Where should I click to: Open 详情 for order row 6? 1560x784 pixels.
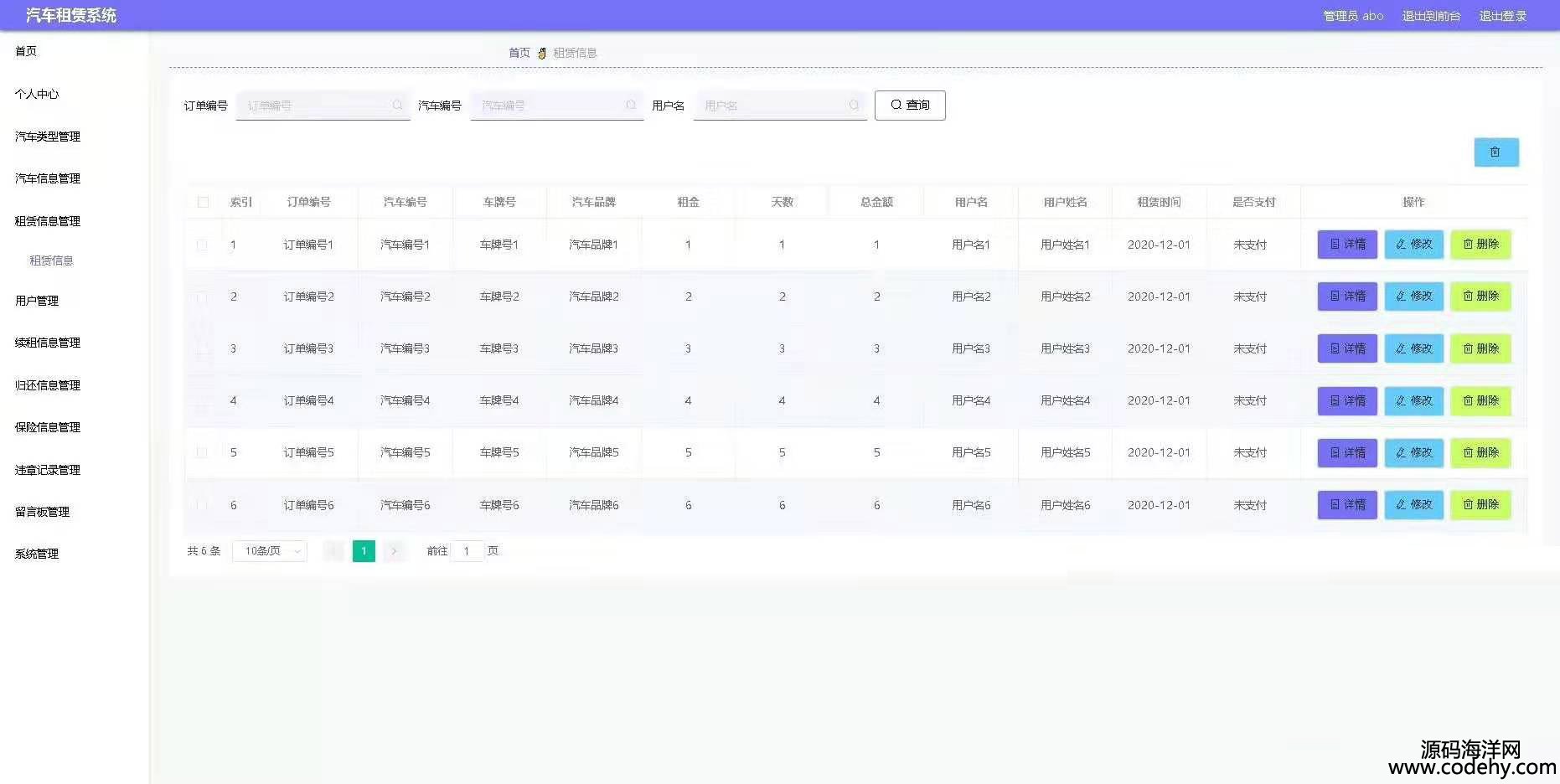click(1346, 505)
